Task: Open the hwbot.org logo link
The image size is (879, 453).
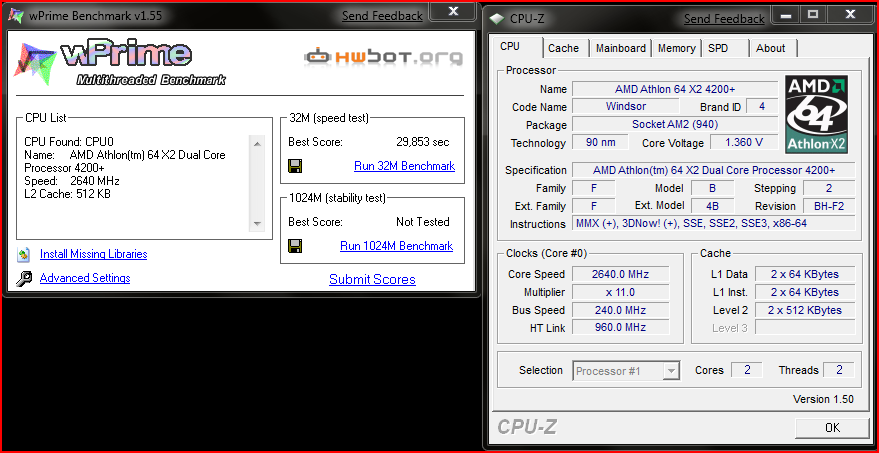Action: [x=384, y=56]
